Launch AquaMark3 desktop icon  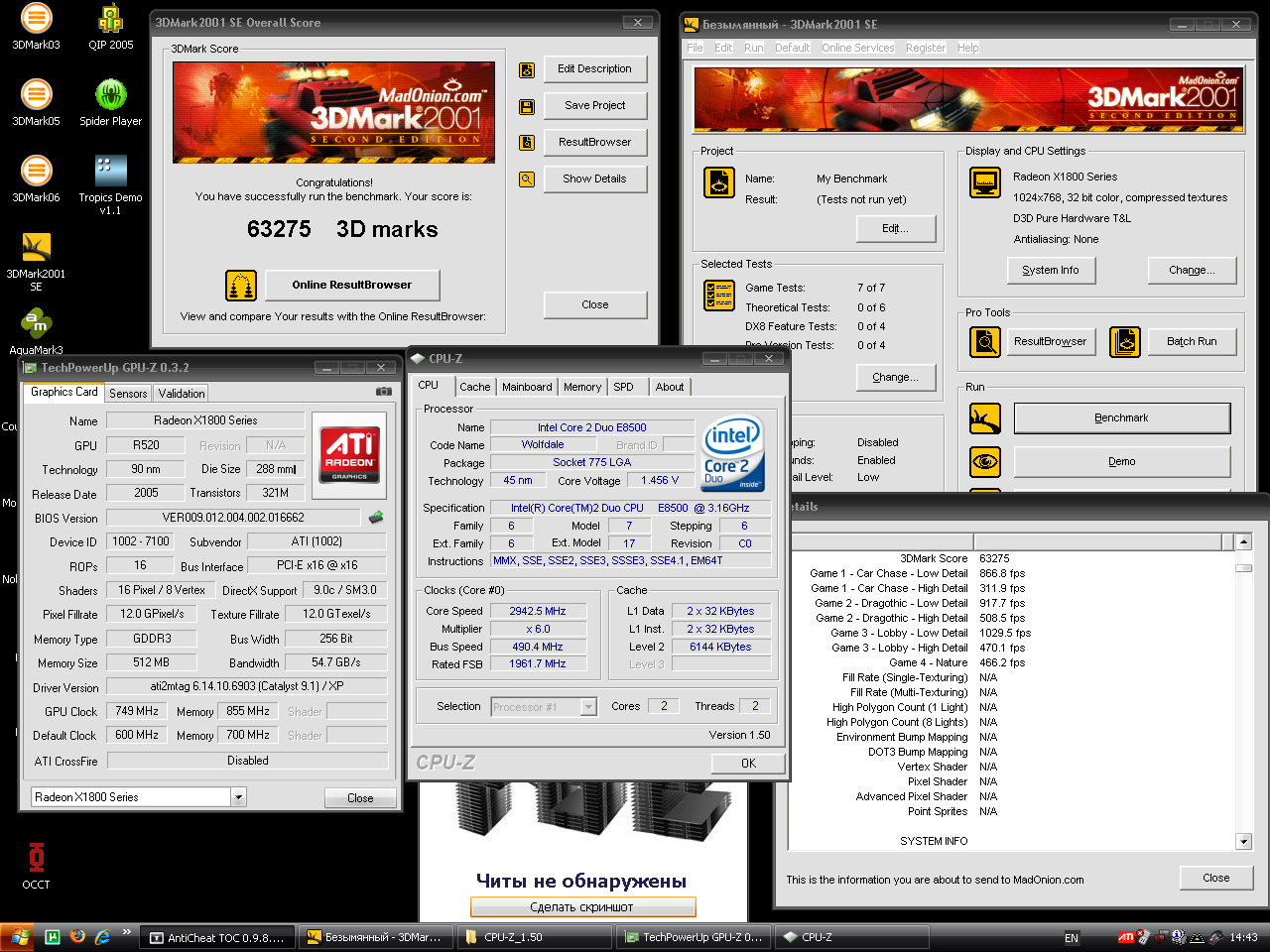coord(36,331)
